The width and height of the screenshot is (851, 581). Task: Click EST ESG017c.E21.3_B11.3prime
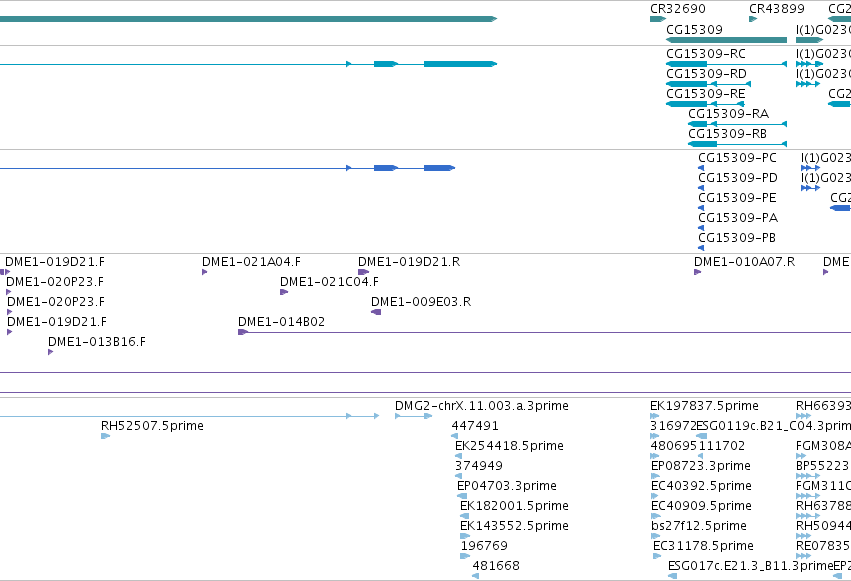pos(750,566)
